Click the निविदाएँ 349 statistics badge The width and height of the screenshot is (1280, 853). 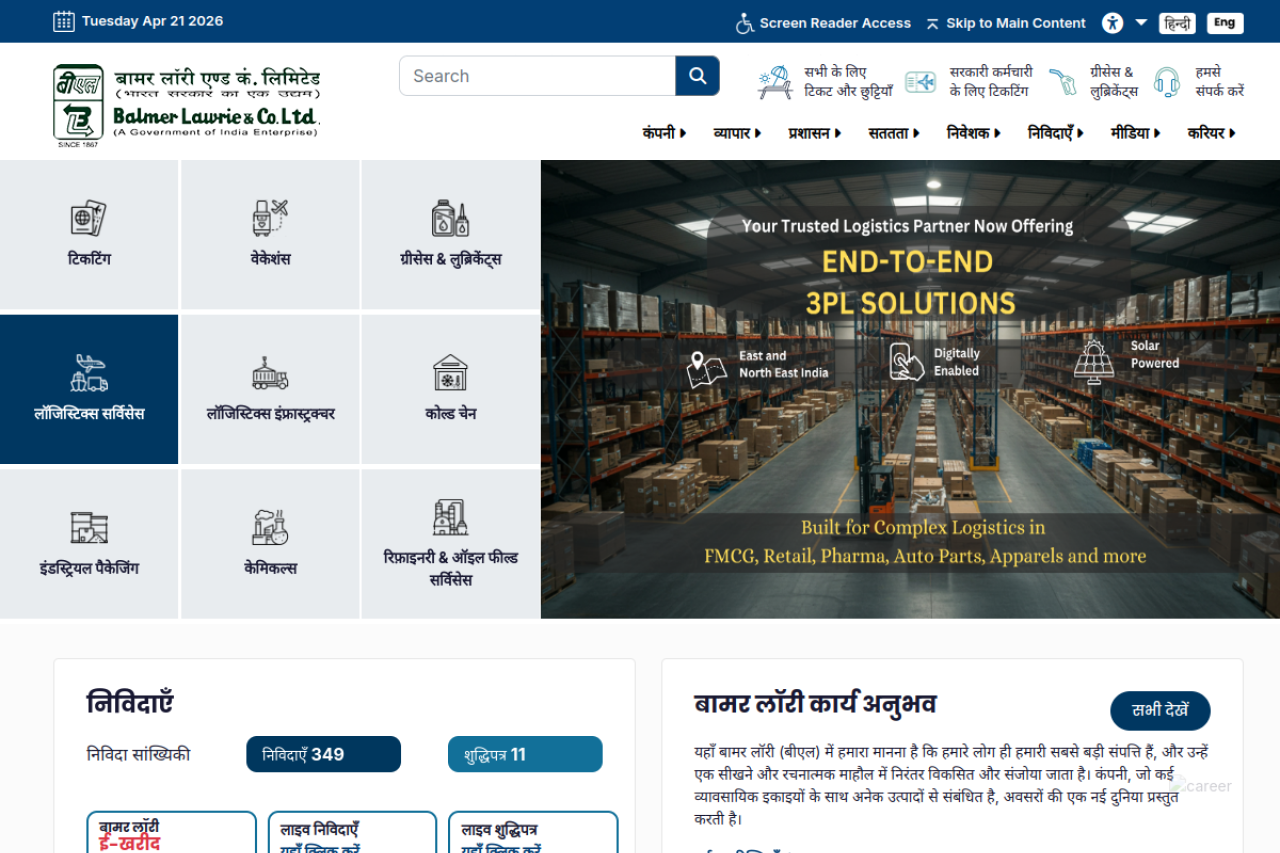[323, 754]
